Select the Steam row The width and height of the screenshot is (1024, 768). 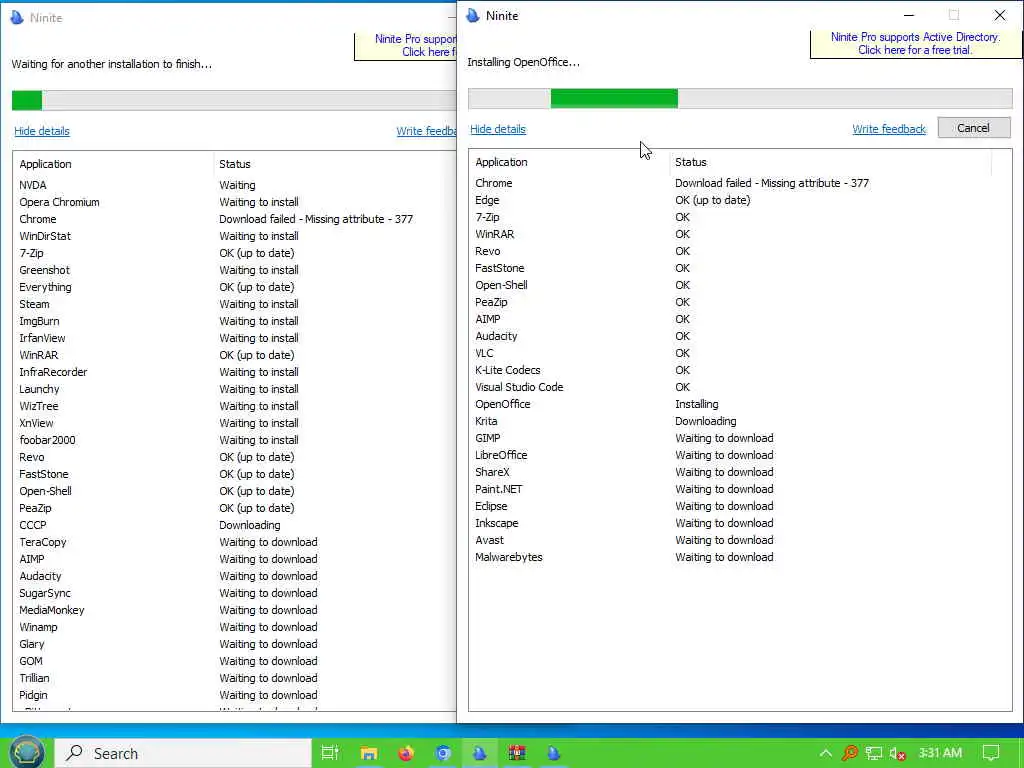235,304
